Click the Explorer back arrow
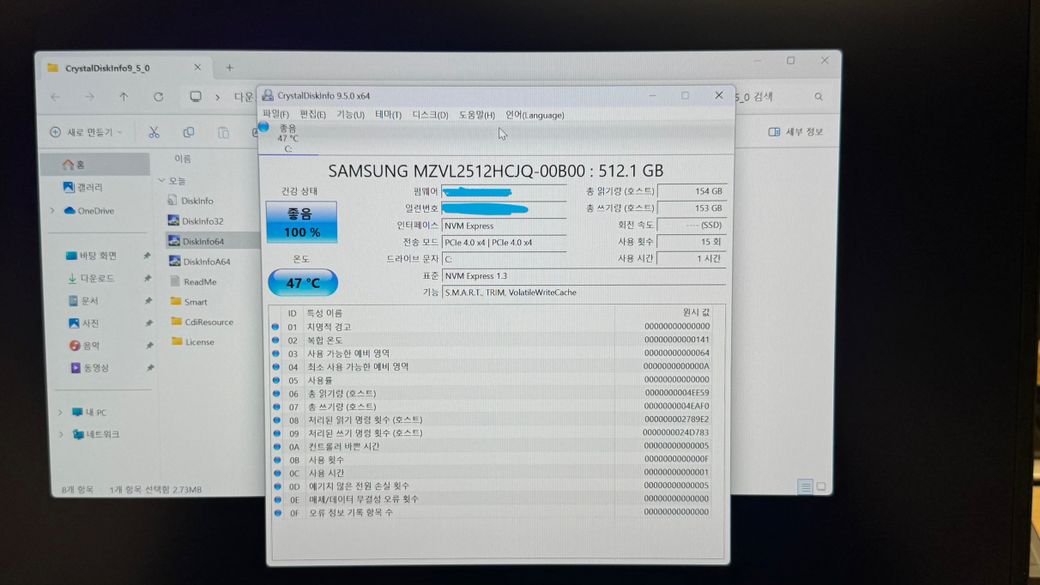The height and width of the screenshot is (585, 1040). click(55, 97)
